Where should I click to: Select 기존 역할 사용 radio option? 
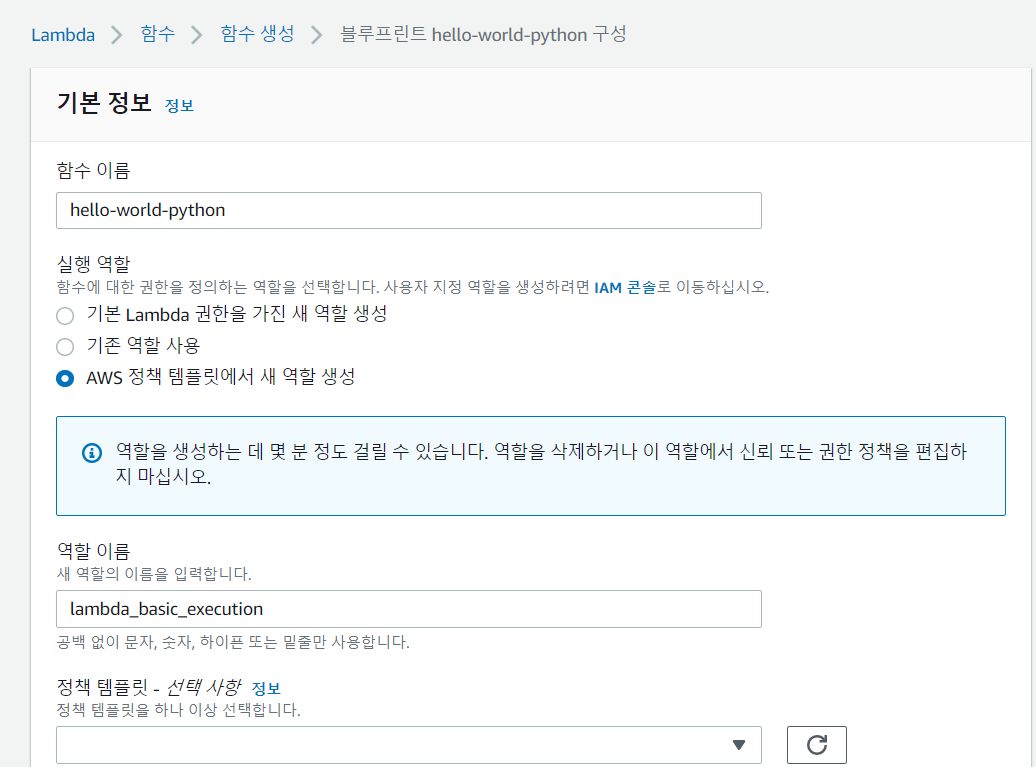[x=65, y=346]
